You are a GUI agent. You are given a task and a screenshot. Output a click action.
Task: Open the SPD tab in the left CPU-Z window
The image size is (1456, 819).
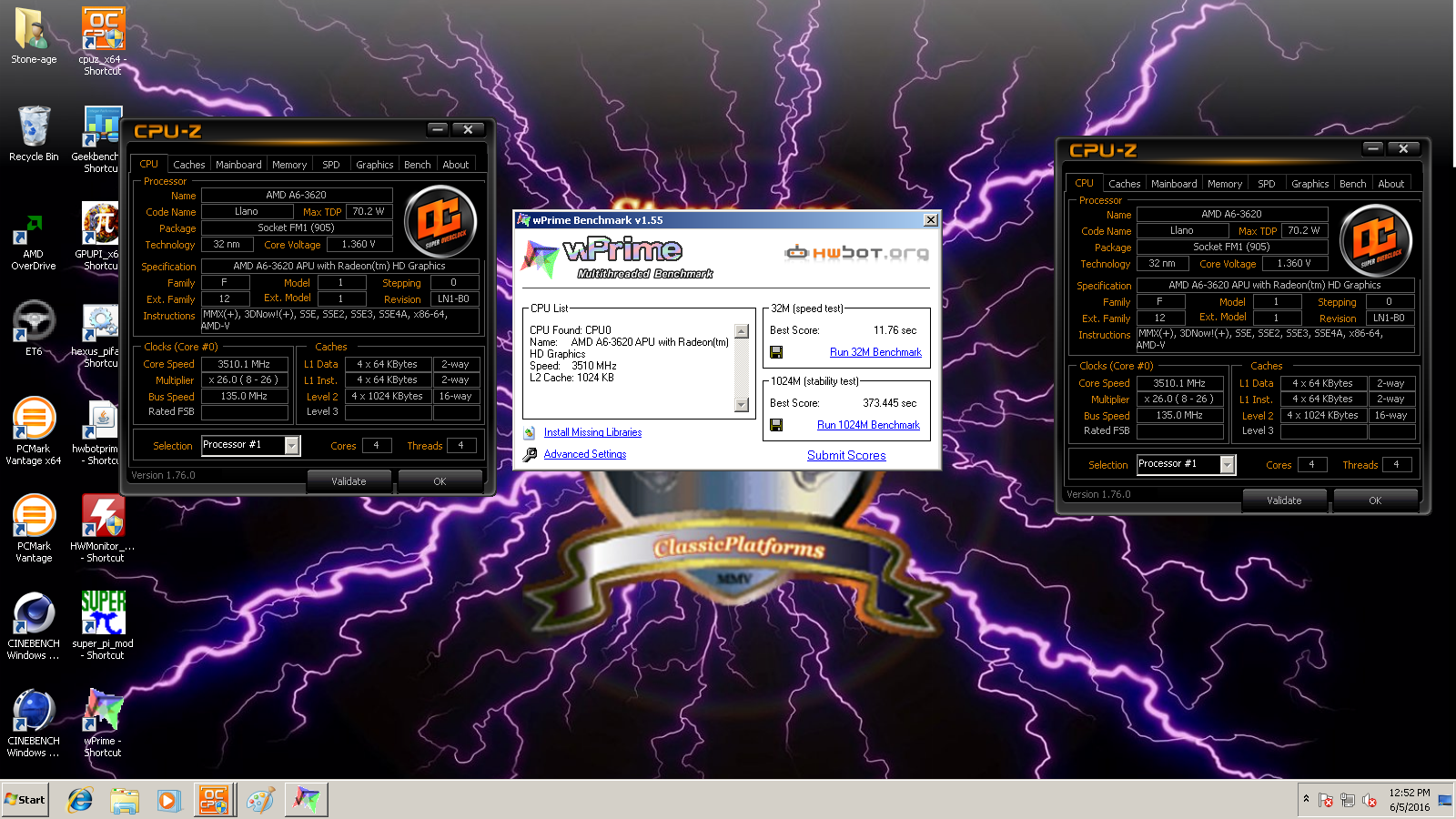(x=331, y=165)
